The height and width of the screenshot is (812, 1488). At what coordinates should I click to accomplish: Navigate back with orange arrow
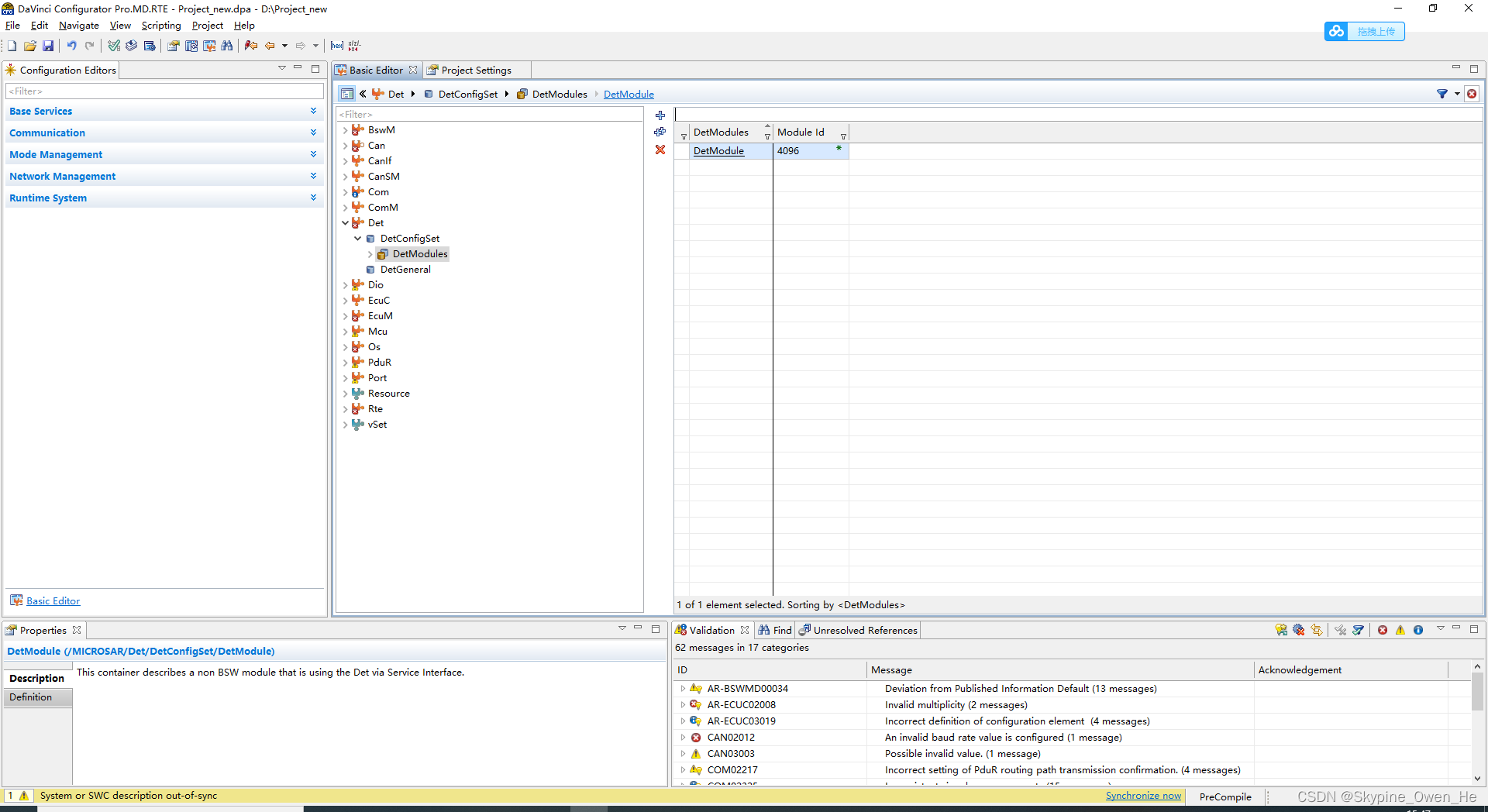270,46
